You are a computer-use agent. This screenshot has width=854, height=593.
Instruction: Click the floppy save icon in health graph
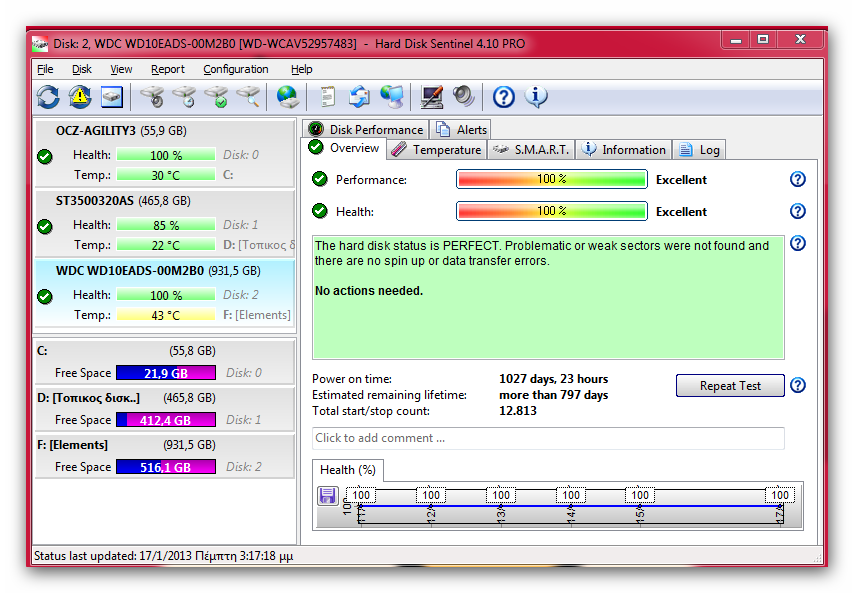(x=327, y=496)
